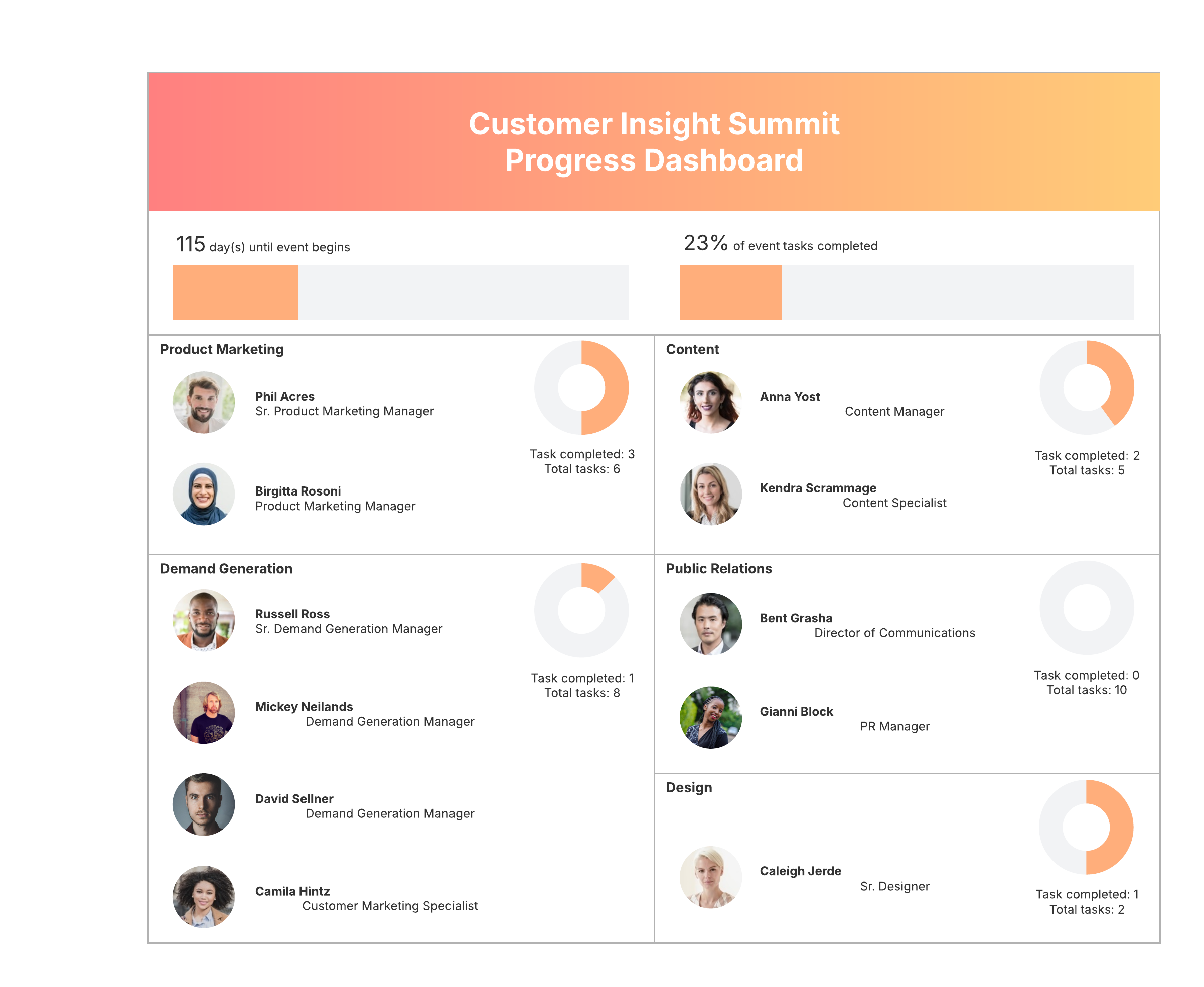Click the Product Marketing donut chart

tap(581, 388)
